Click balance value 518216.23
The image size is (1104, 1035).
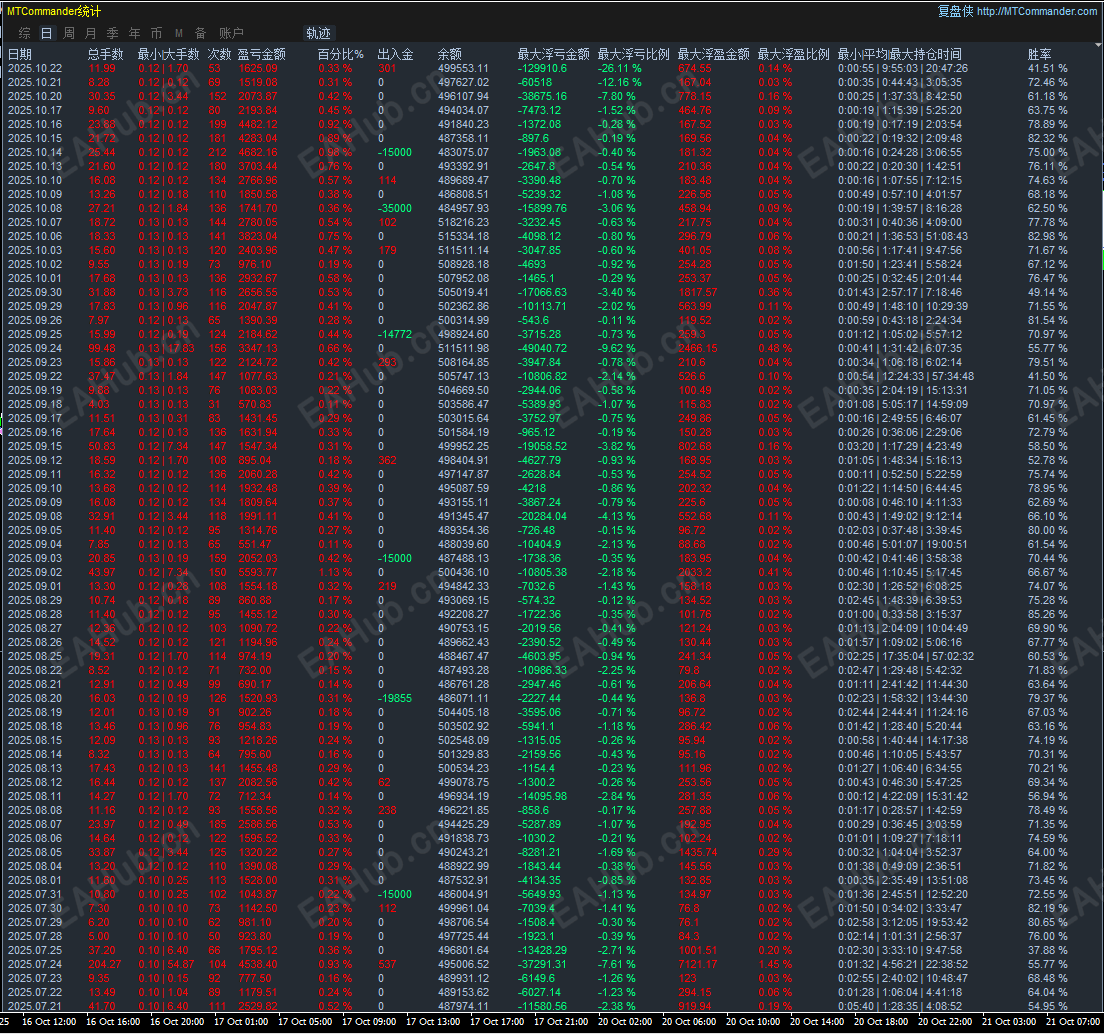click(463, 222)
